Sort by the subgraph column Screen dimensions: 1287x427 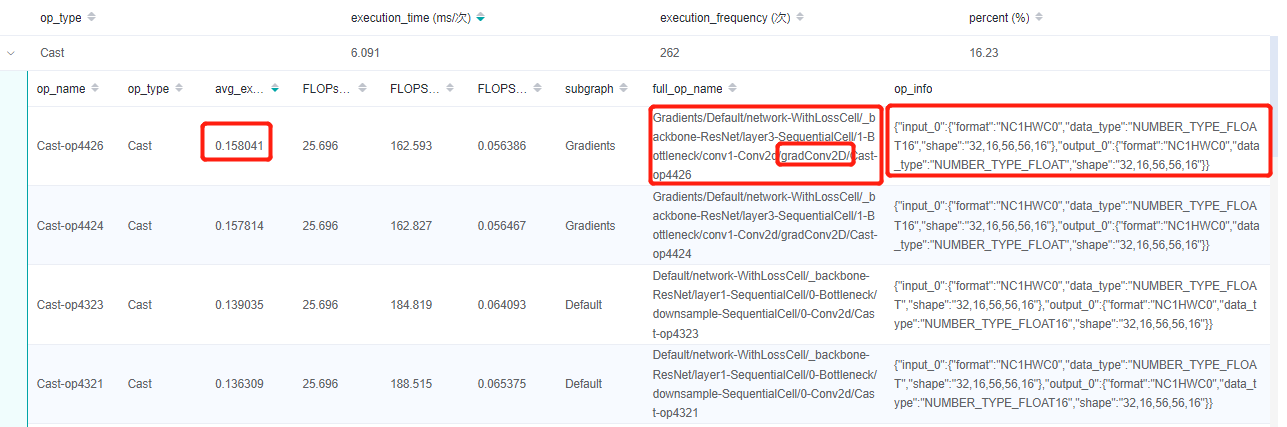(x=623, y=89)
